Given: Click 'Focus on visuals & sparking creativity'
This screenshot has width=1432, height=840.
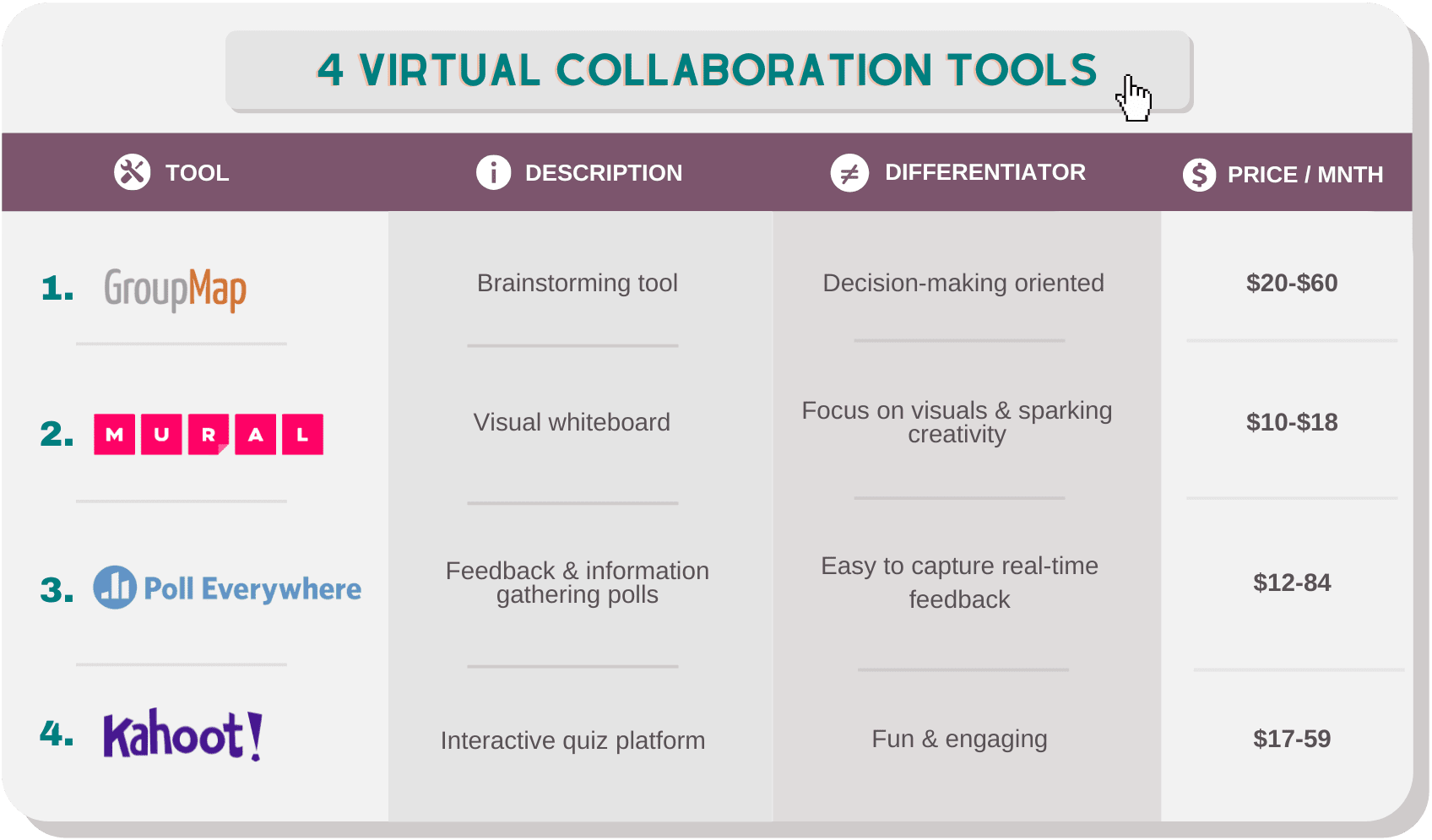Looking at the screenshot, I should [957, 422].
